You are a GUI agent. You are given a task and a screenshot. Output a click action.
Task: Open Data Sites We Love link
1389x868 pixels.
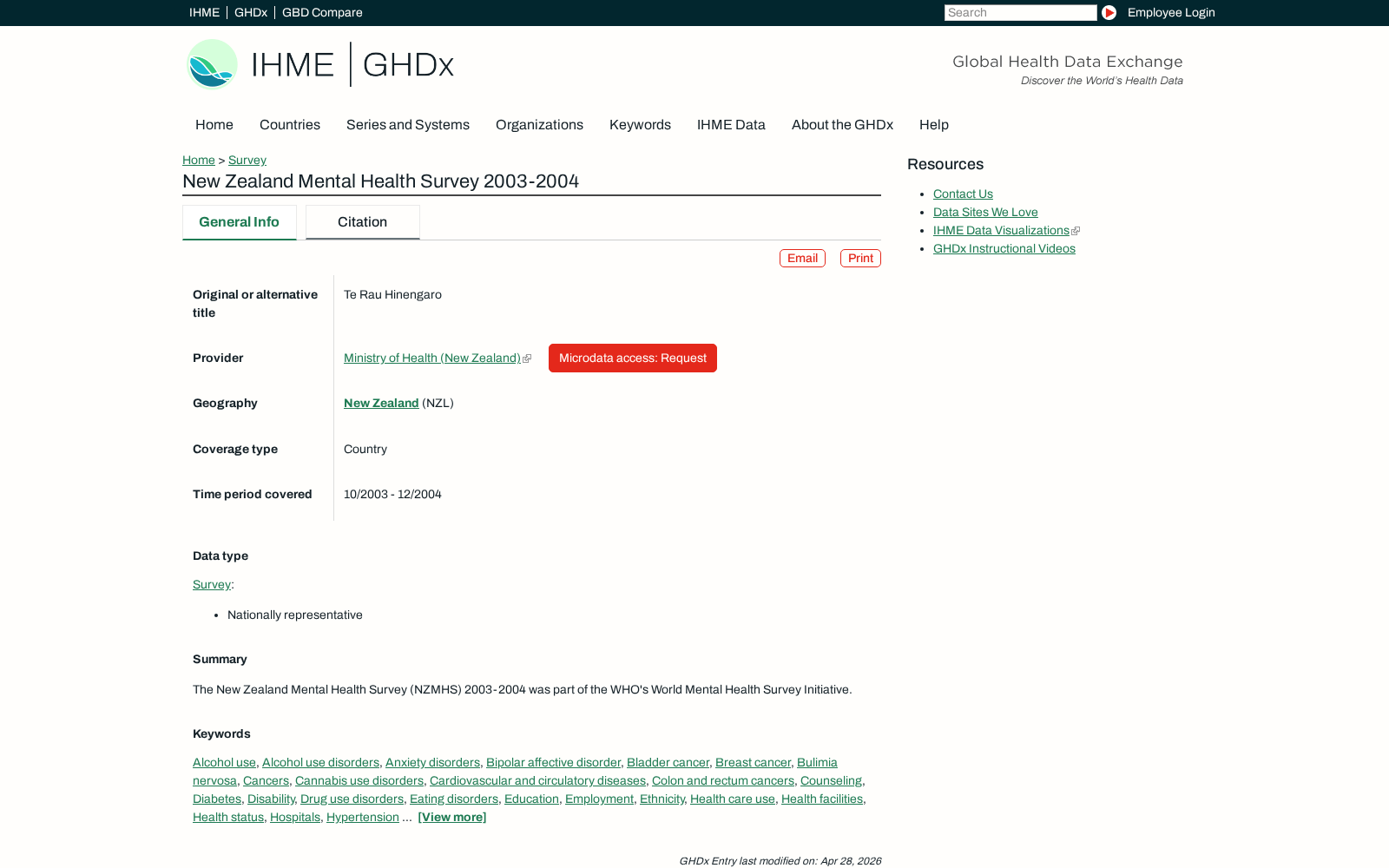985,212
